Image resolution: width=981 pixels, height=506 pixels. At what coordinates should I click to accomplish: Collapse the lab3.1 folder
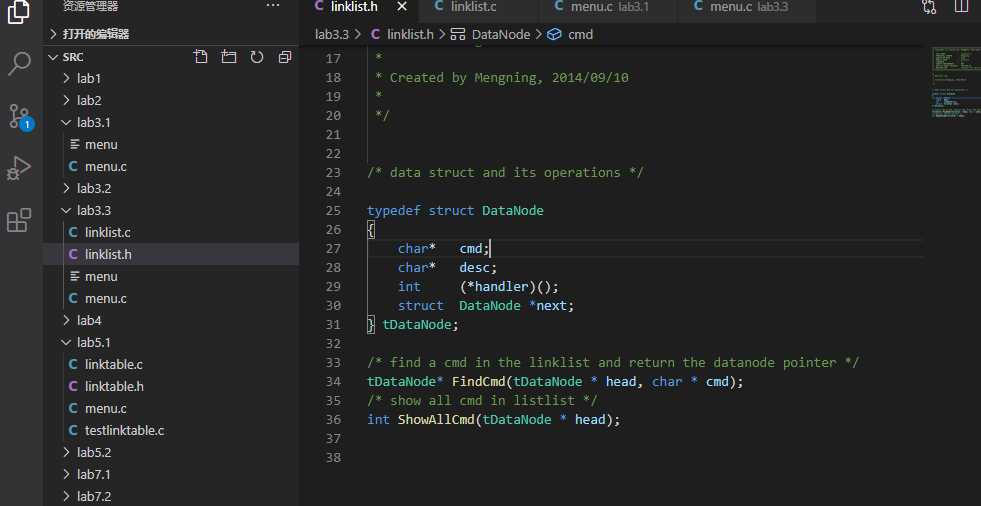click(171, 123)
